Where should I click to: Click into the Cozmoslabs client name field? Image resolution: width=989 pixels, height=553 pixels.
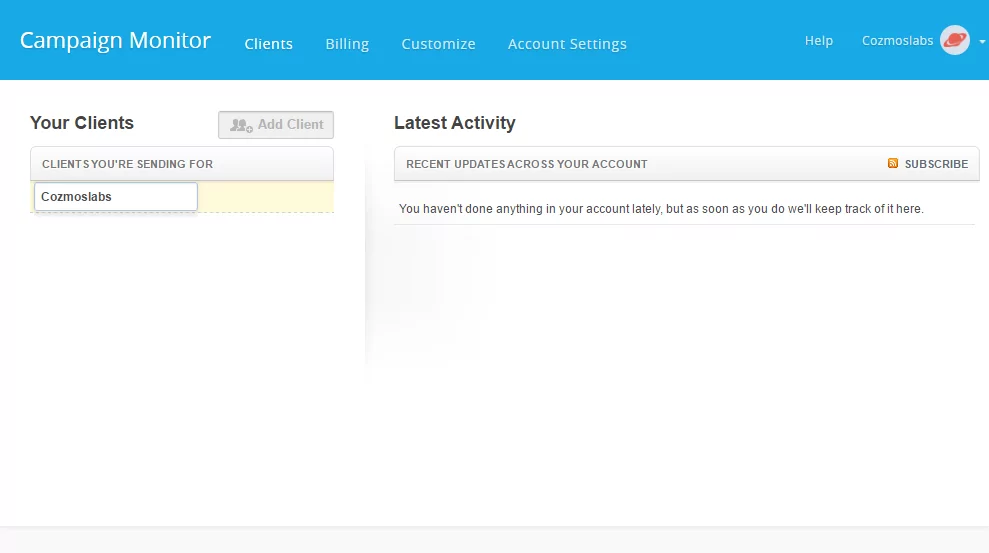(116, 197)
